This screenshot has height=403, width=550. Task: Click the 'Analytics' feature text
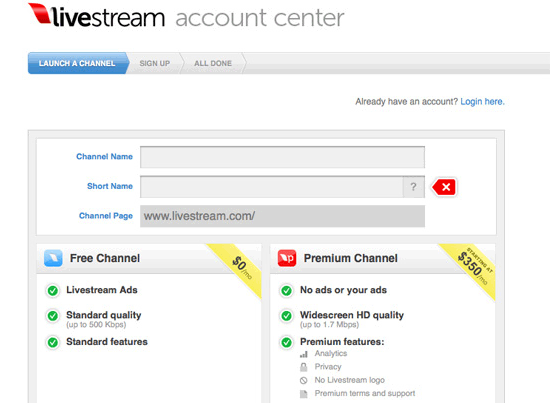pyautogui.click(x=331, y=354)
